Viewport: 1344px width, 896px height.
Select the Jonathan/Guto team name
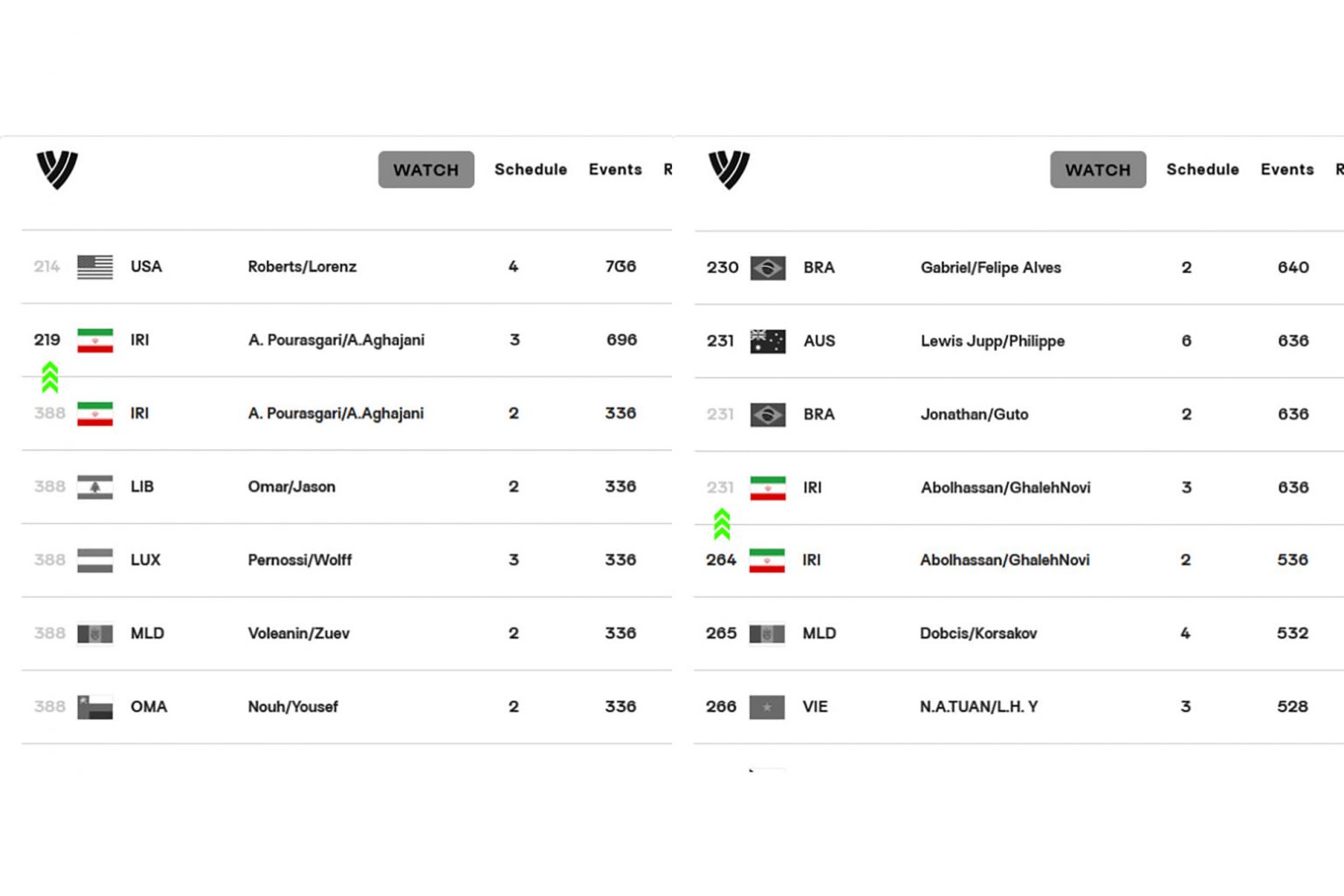(x=974, y=415)
